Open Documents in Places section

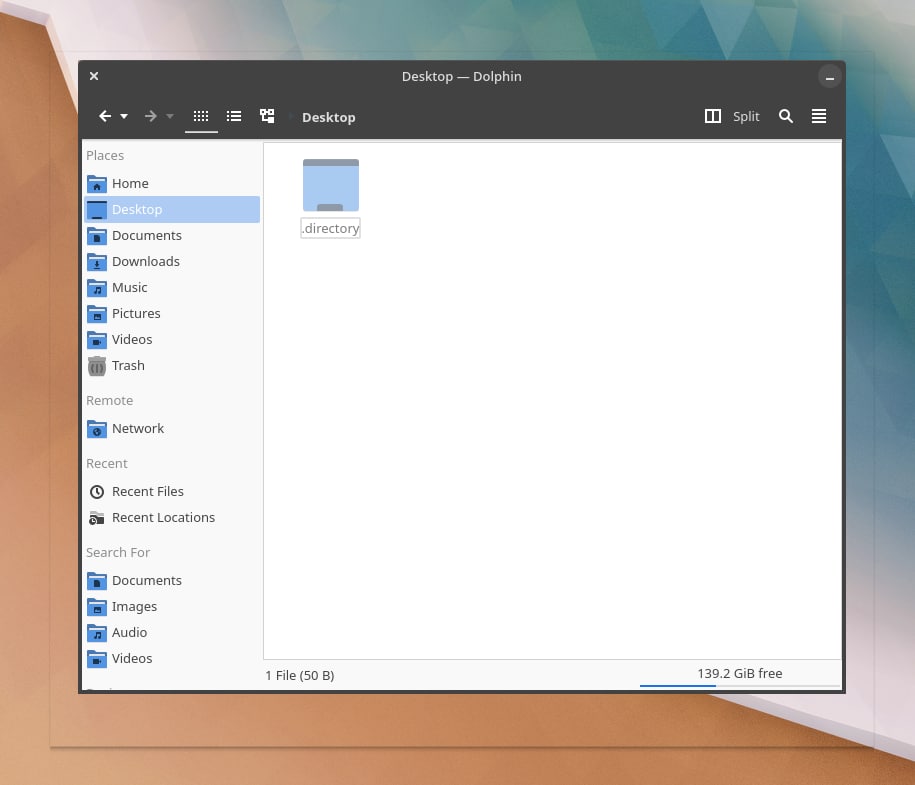pyautogui.click(x=172, y=235)
